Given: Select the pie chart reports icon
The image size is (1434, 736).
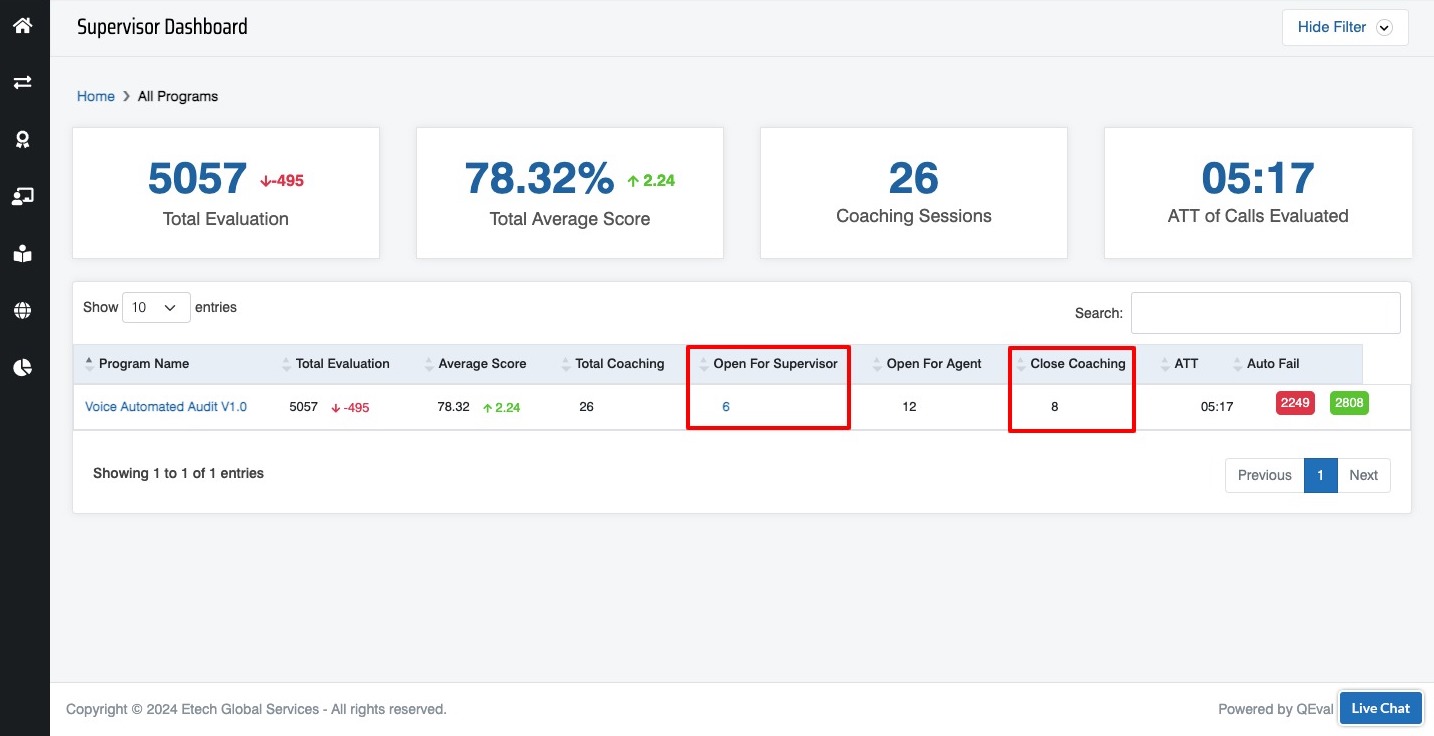Looking at the screenshot, I should [22, 368].
